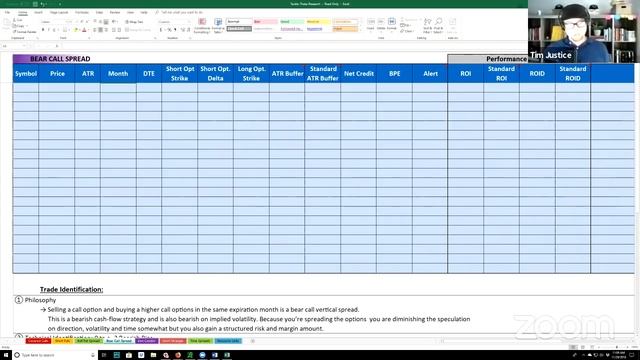The height and width of the screenshot is (360, 640).
Task: Click the Alert column header
Action: (430, 74)
